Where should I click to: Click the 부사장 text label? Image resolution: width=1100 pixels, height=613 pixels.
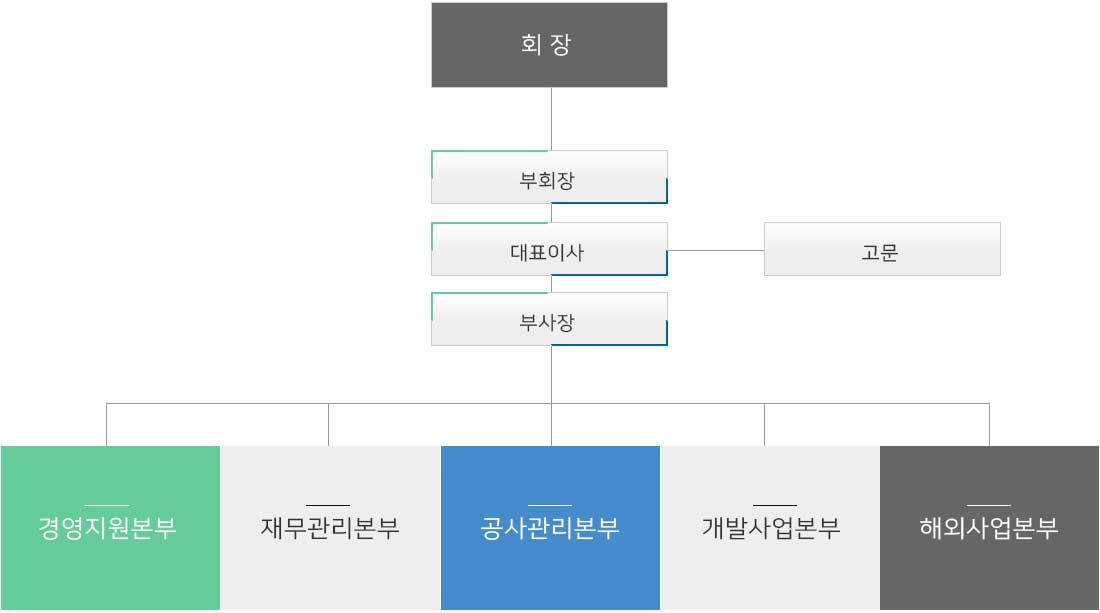[x=547, y=323]
